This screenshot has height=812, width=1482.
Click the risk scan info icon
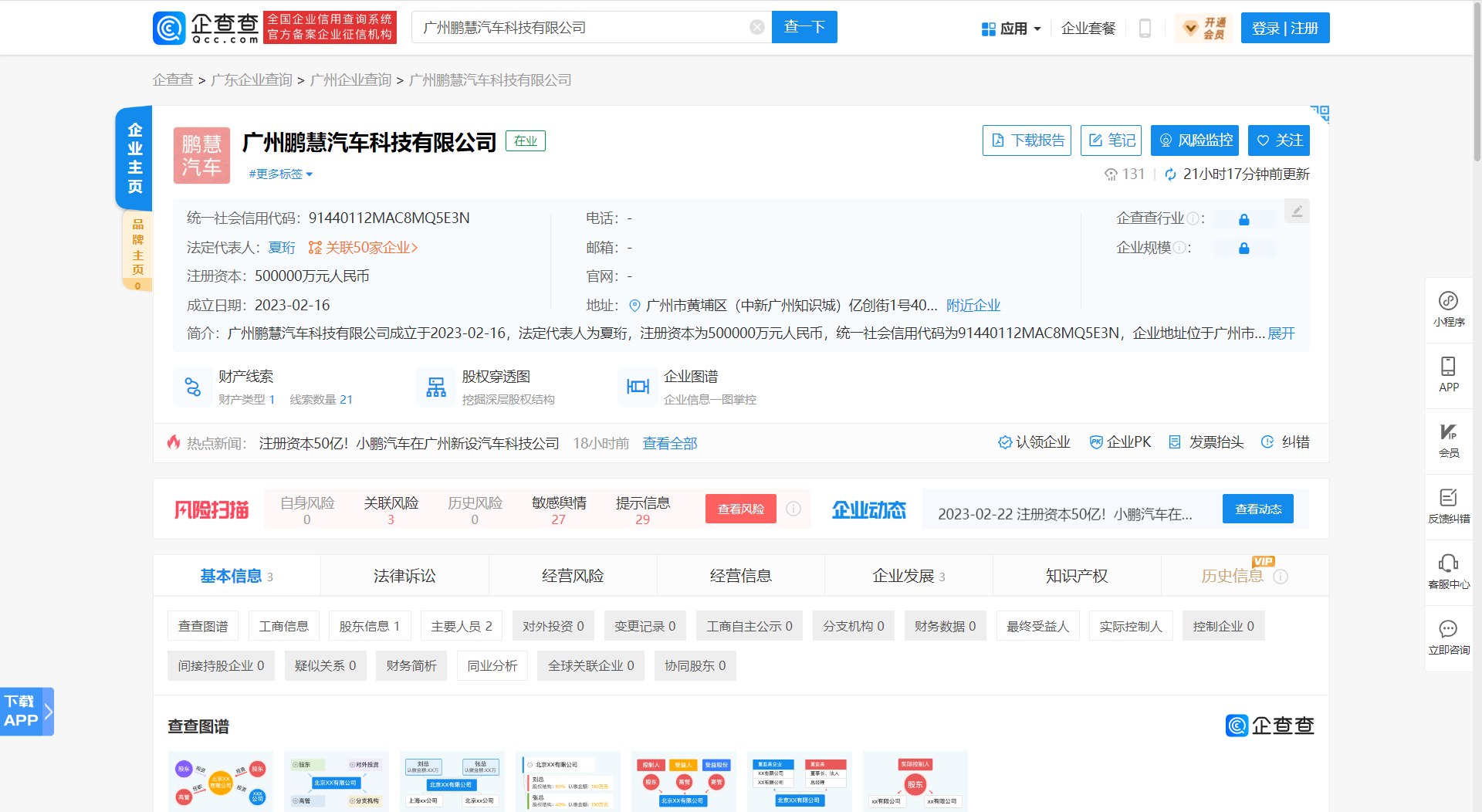click(793, 509)
